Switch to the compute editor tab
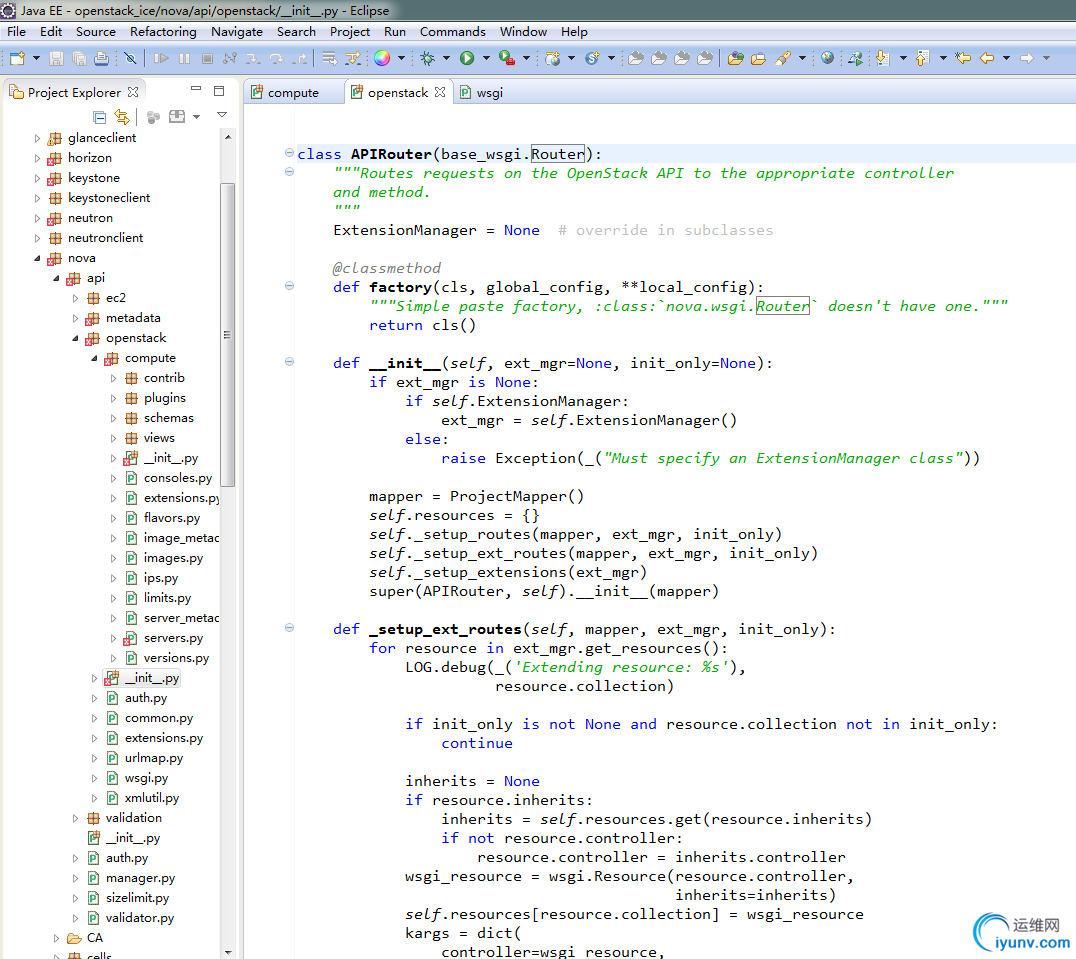 pos(292,93)
